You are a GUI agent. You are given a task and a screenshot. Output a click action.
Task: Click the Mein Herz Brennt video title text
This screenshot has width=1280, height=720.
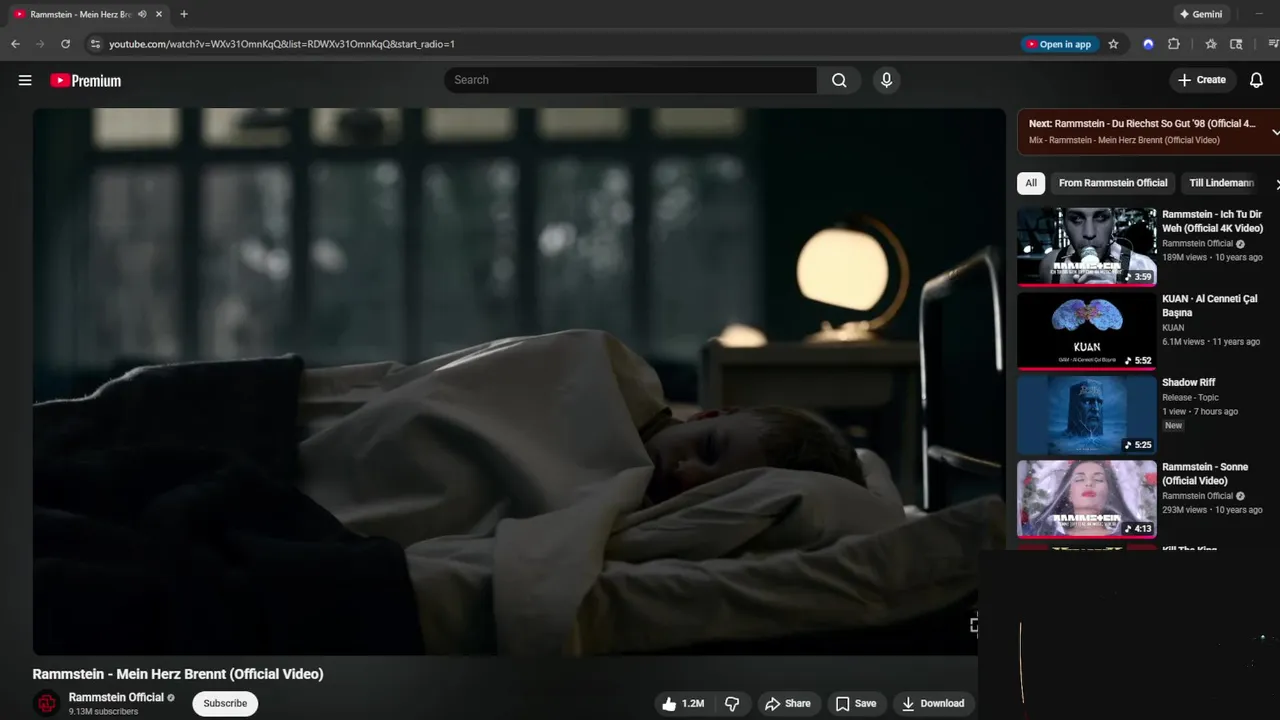pyautogui.click(x=178, y=674)
